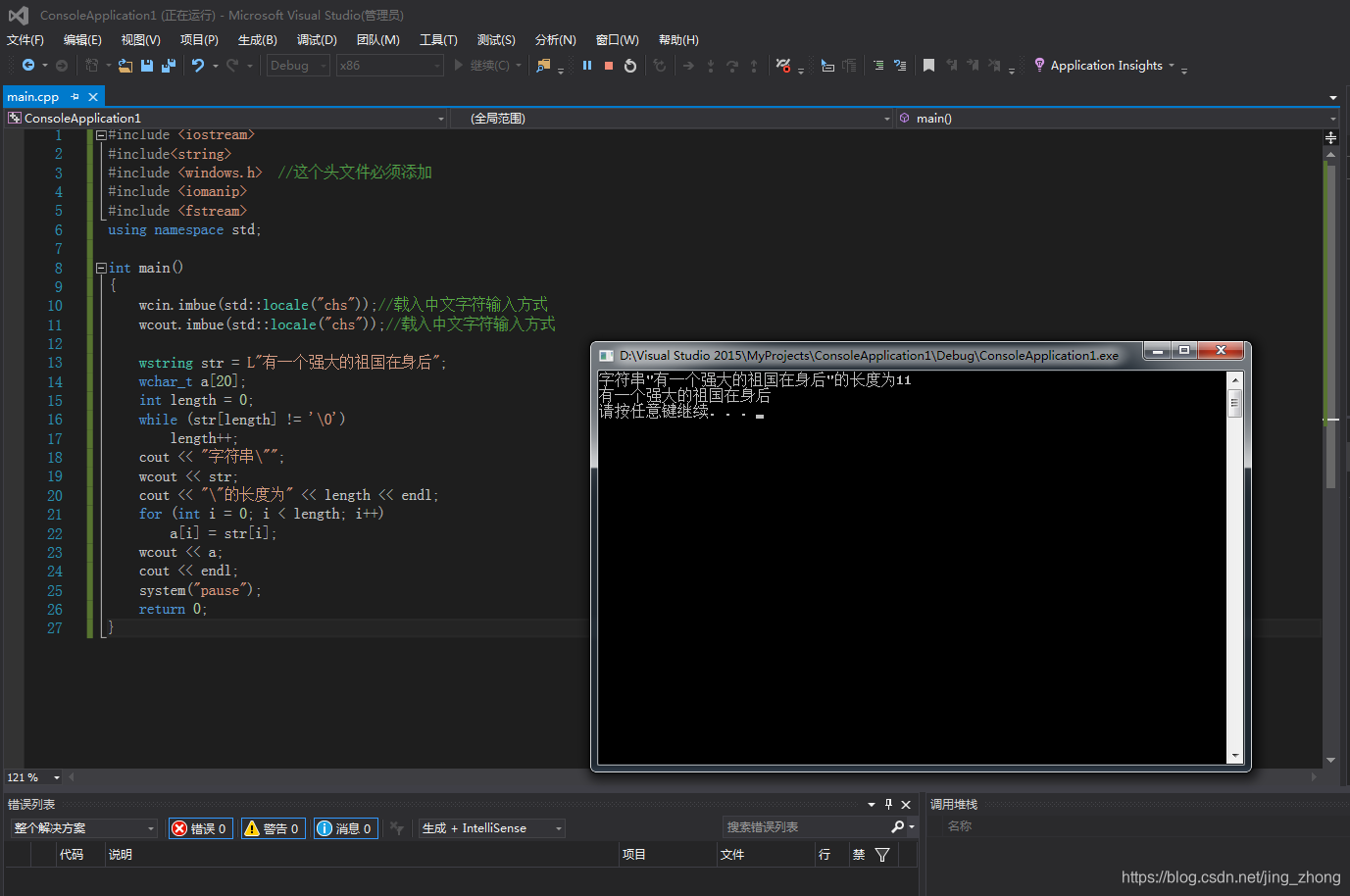
Task: Open the 调试(D) menu
Action: point(316,39)
